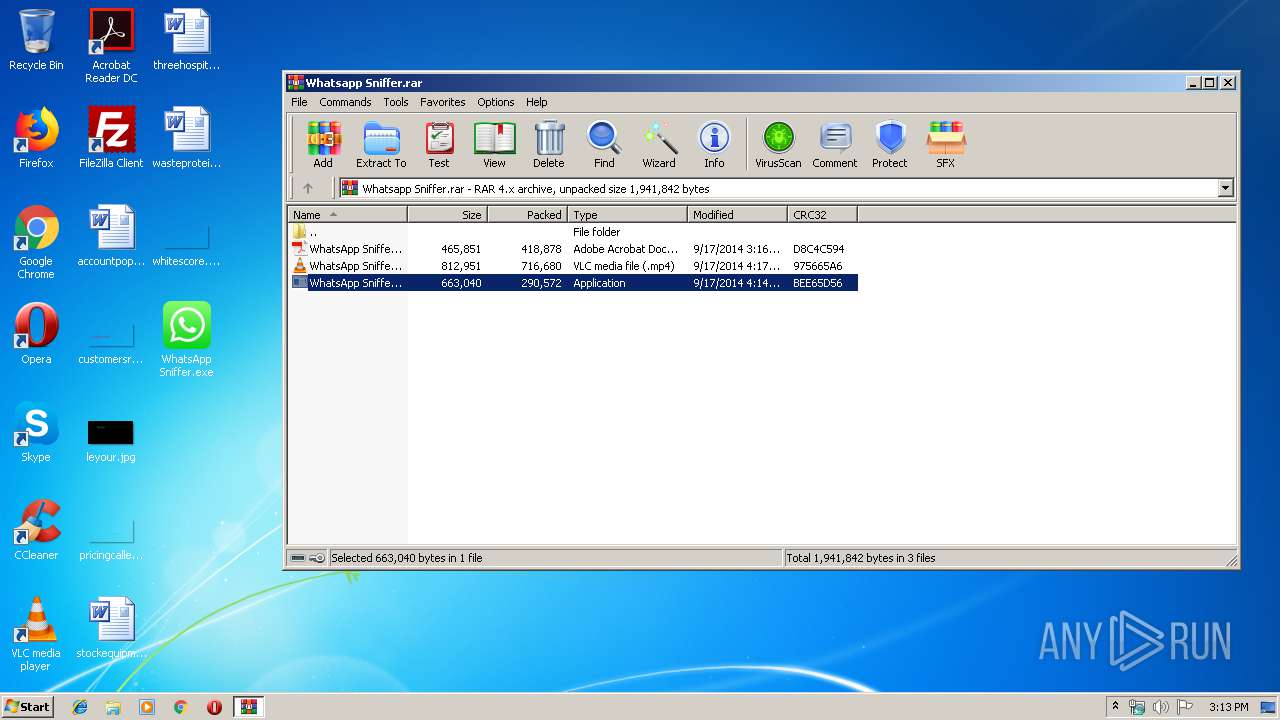Open the Commands menu

click(345, 102)
